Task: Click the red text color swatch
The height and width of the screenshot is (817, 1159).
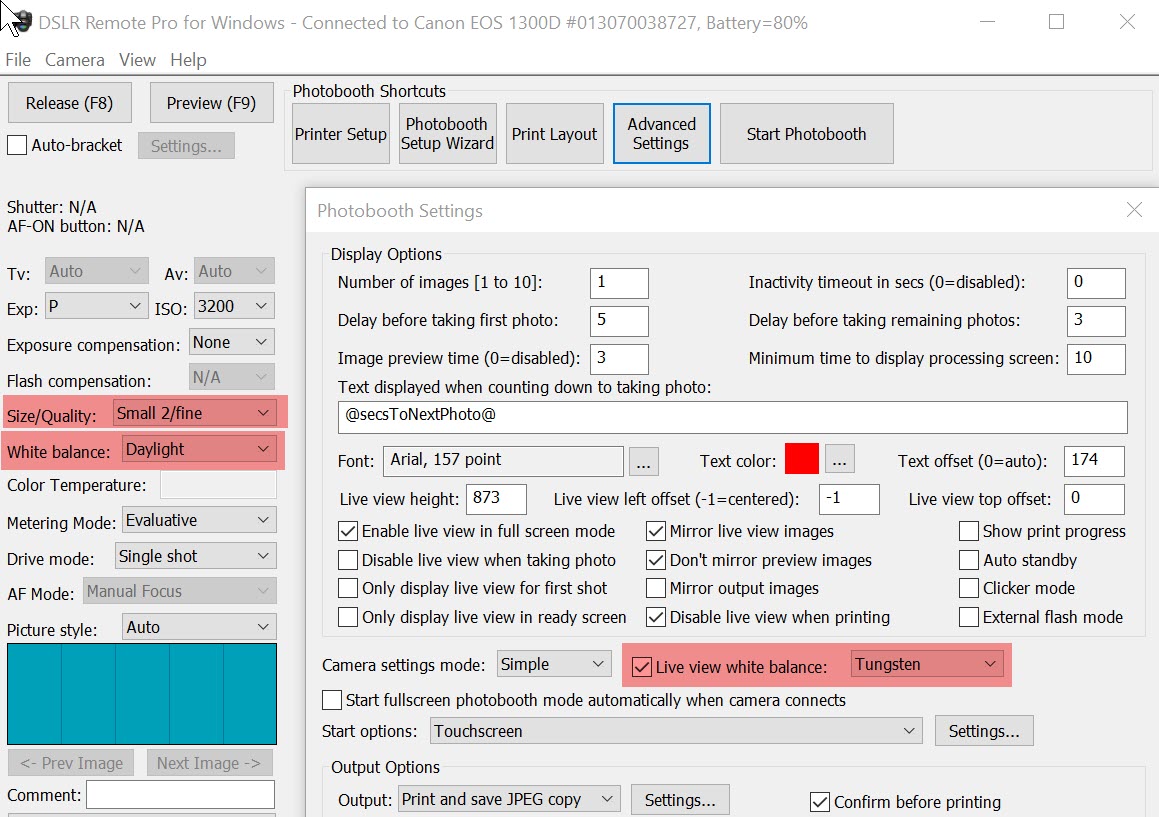Action: pos(802,460)
